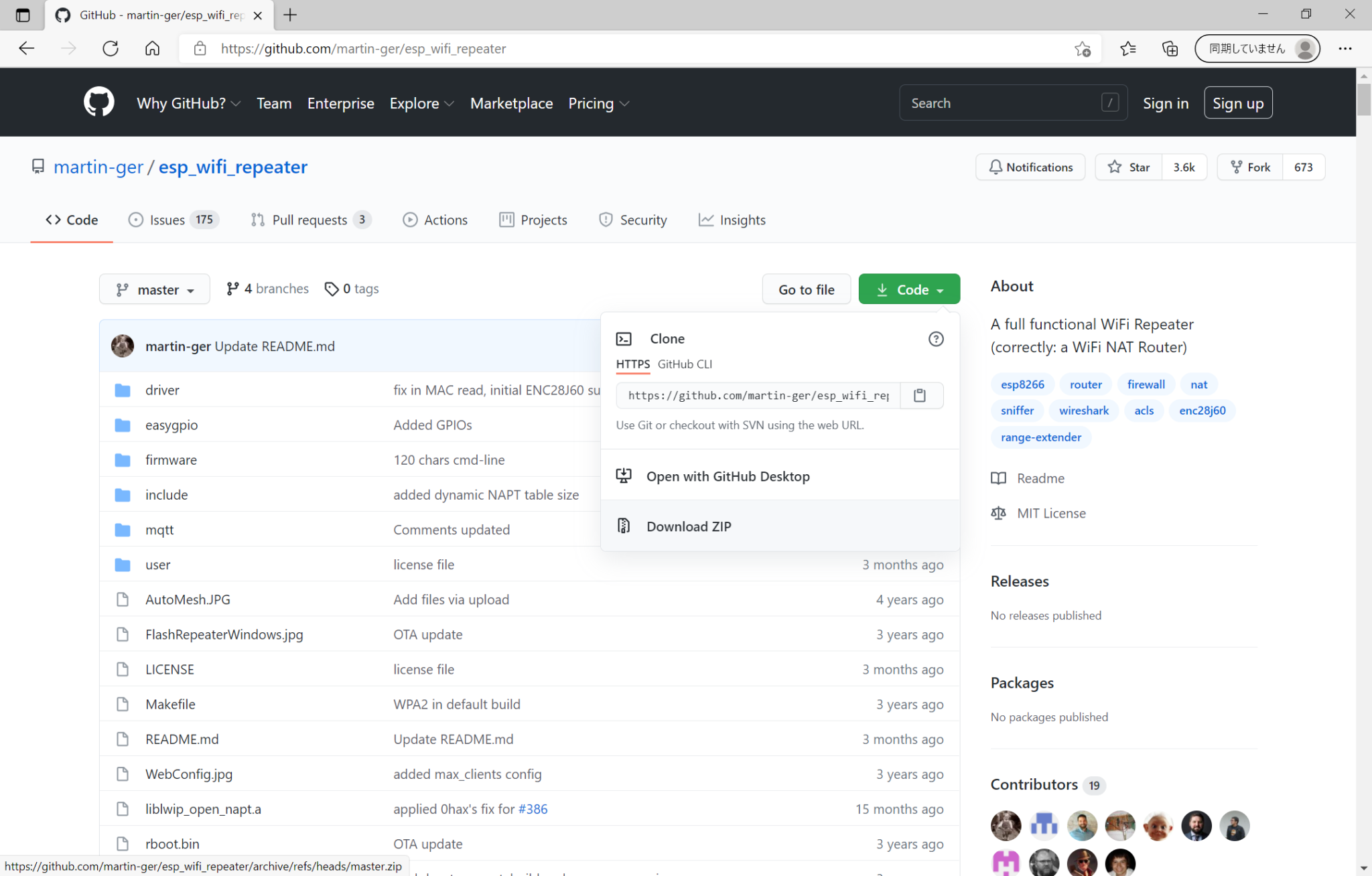The height and width of the screenshot is (876, 1372).
Task: Click the Go to file button
Action: (x=806, y=289)
